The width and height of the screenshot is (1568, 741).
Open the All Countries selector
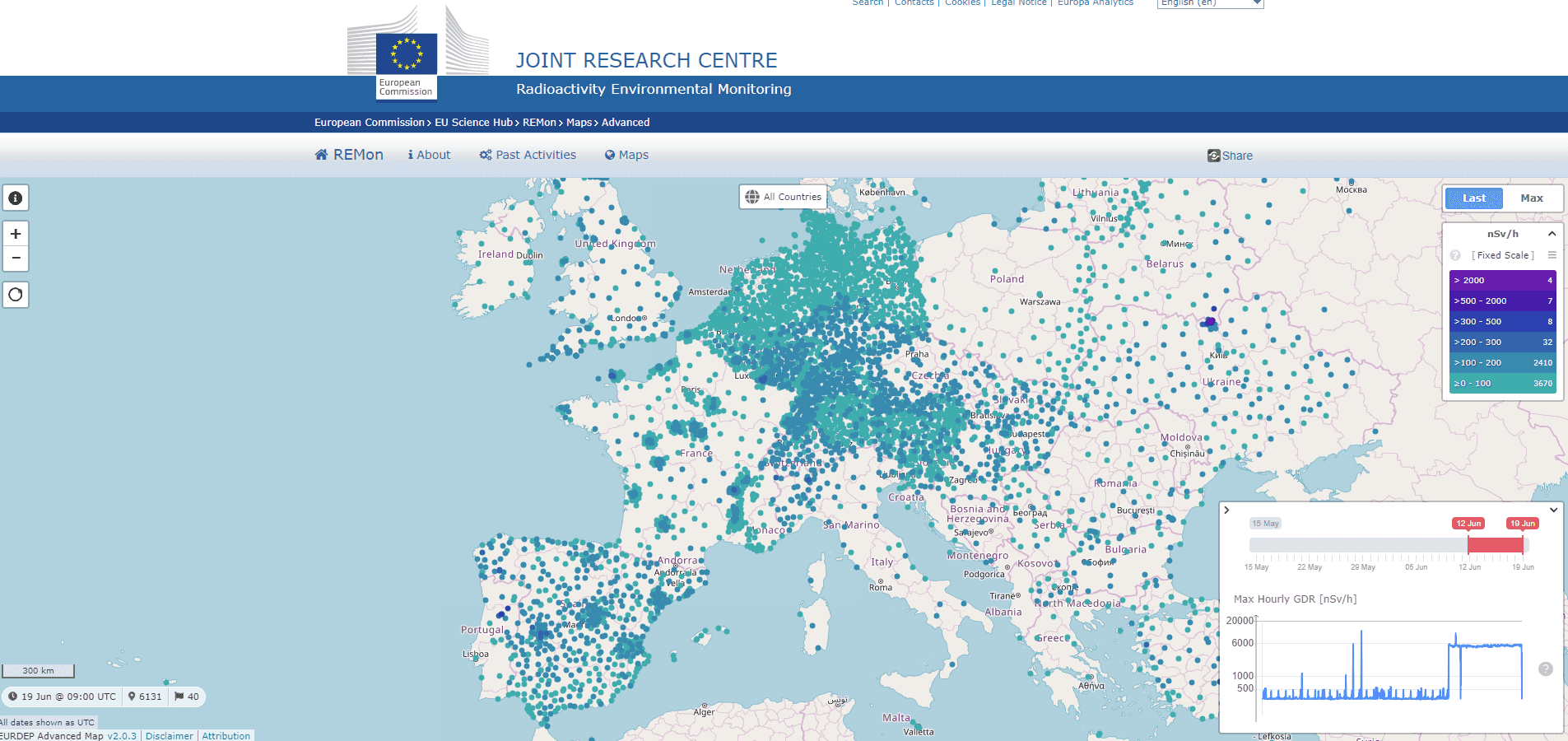(783, 197)
